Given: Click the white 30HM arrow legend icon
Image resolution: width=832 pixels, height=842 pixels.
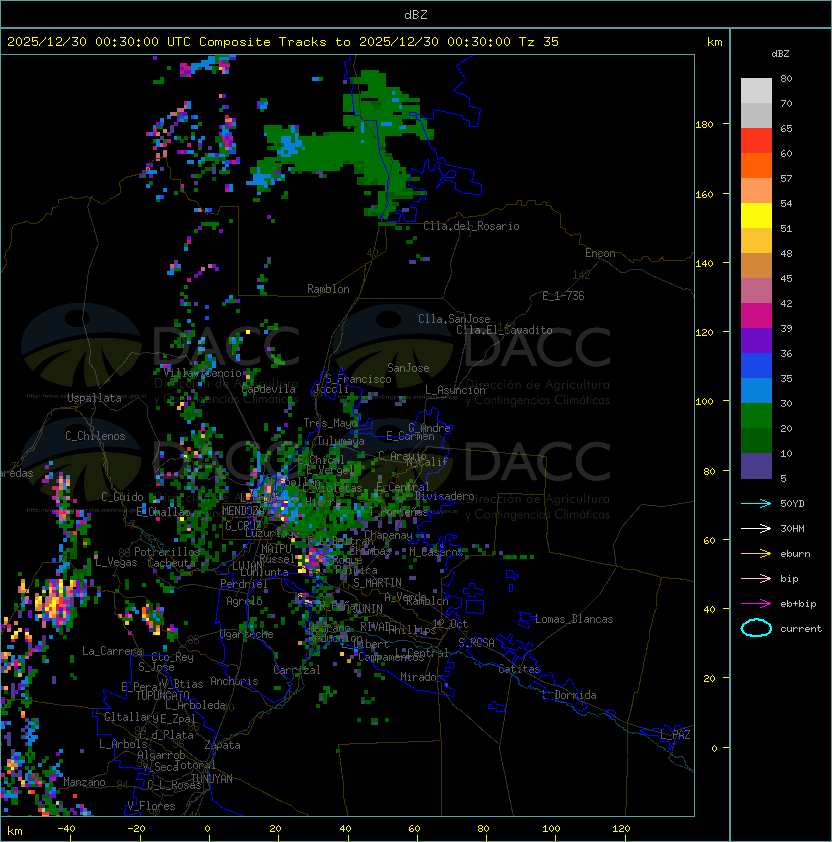Looking at the screenshot, I should (756, 528).
